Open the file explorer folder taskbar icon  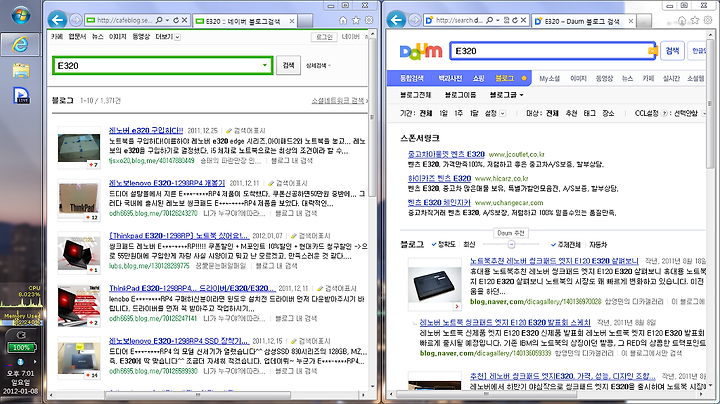[21, 71]
